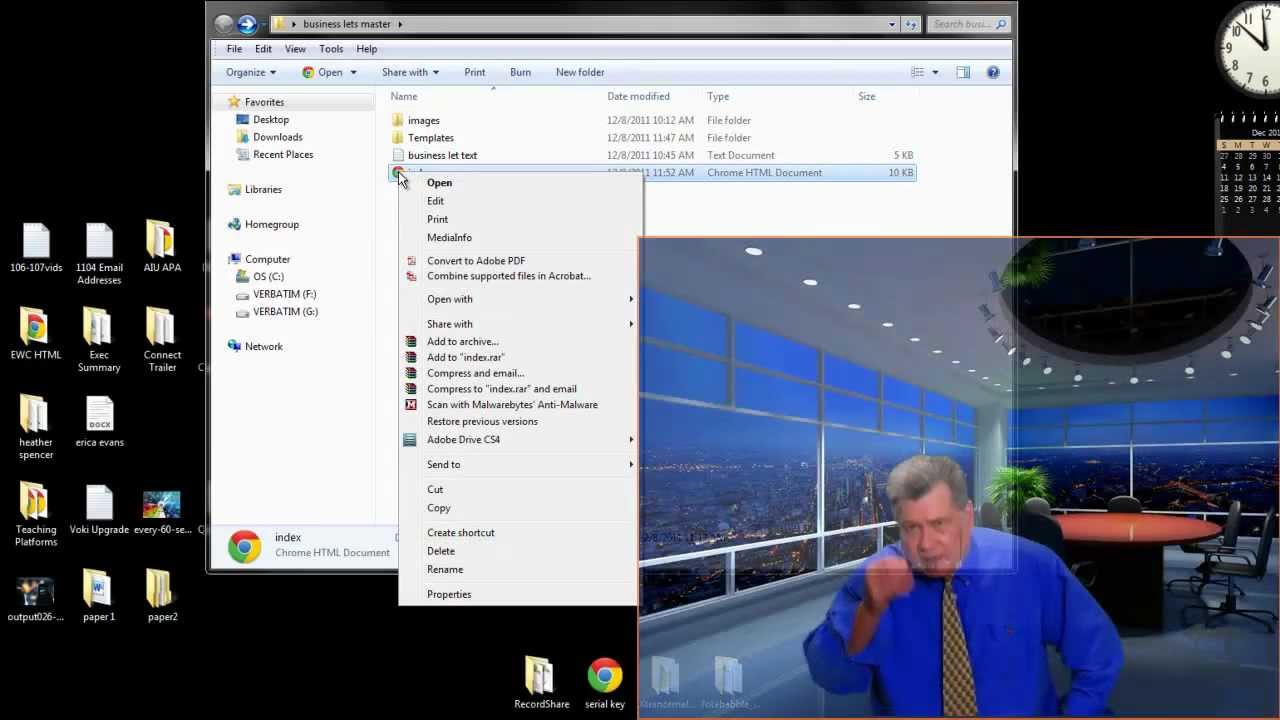
Task: Click the Print toolbar button
Action: [475, 72]
